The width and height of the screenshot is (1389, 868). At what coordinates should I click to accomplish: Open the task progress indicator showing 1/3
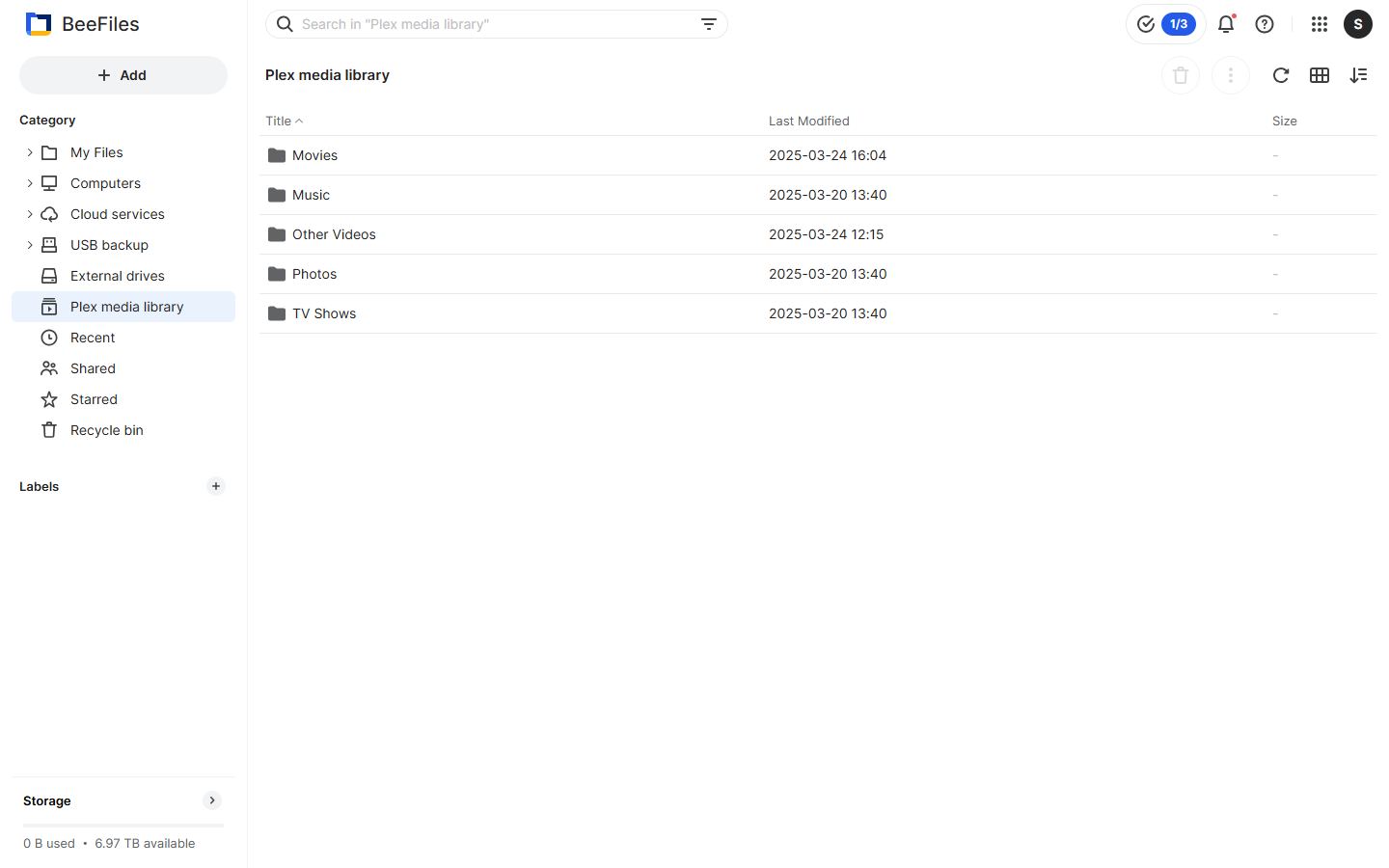(x=1165, y=24)
